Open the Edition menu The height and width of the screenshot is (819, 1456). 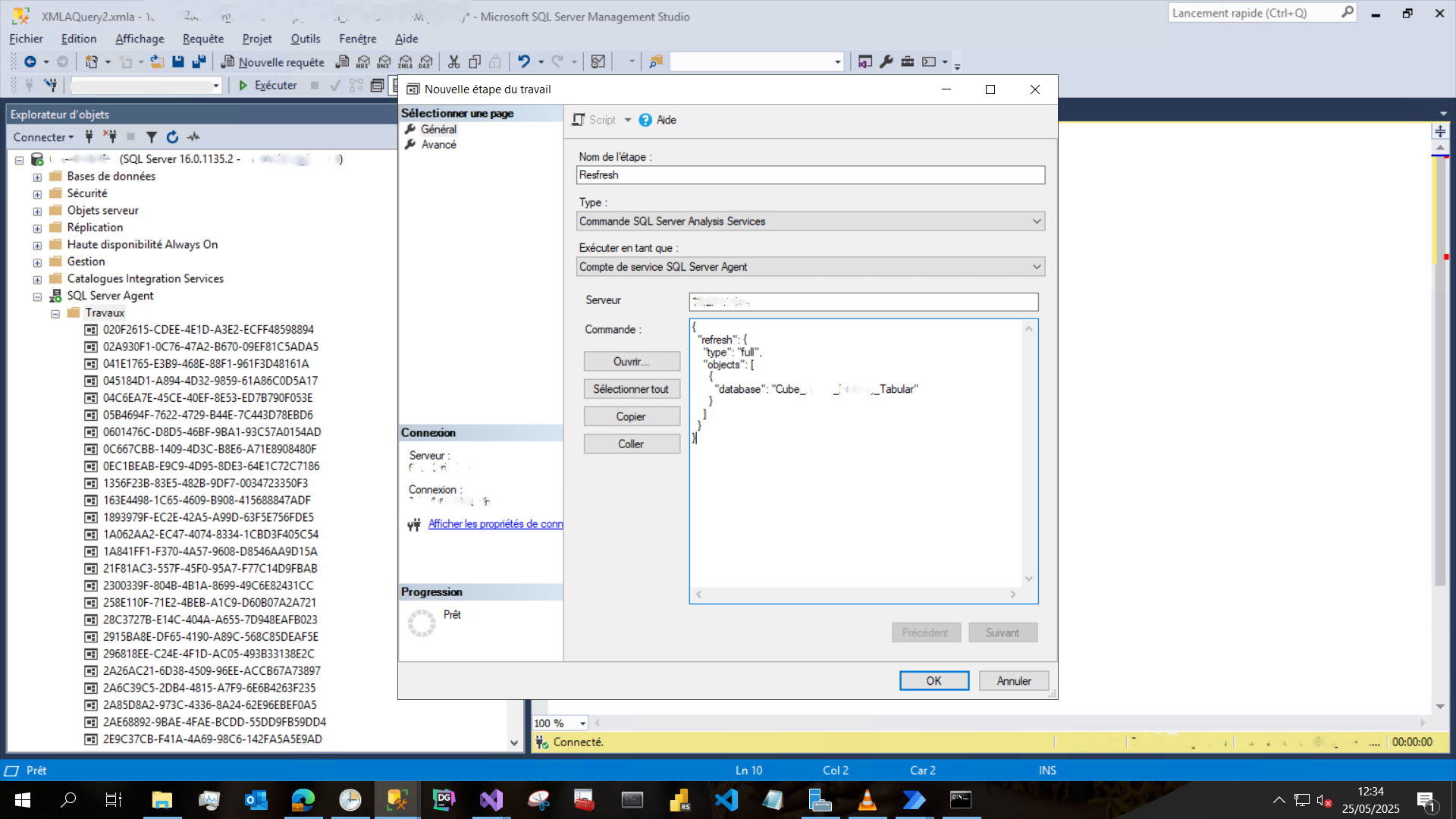click(79, 39)
